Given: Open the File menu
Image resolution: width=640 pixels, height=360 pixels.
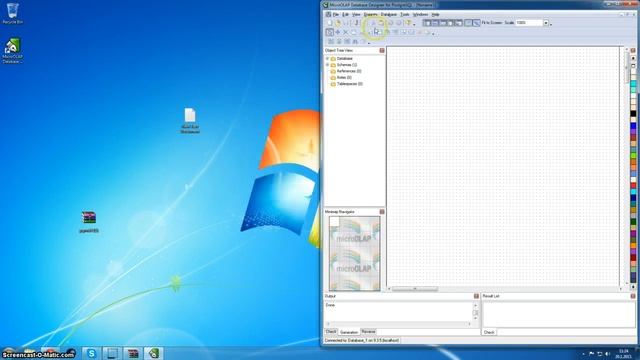Looking at the screenshot, I should click(x=336, y=14).
